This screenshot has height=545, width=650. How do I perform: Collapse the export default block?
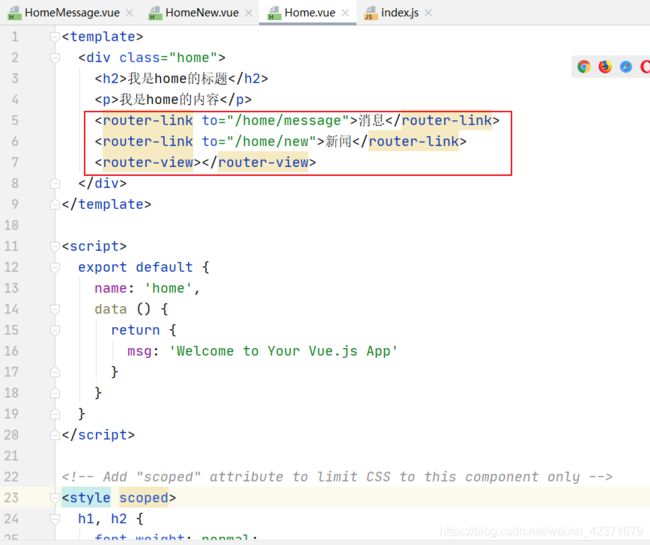pos(55,268)
